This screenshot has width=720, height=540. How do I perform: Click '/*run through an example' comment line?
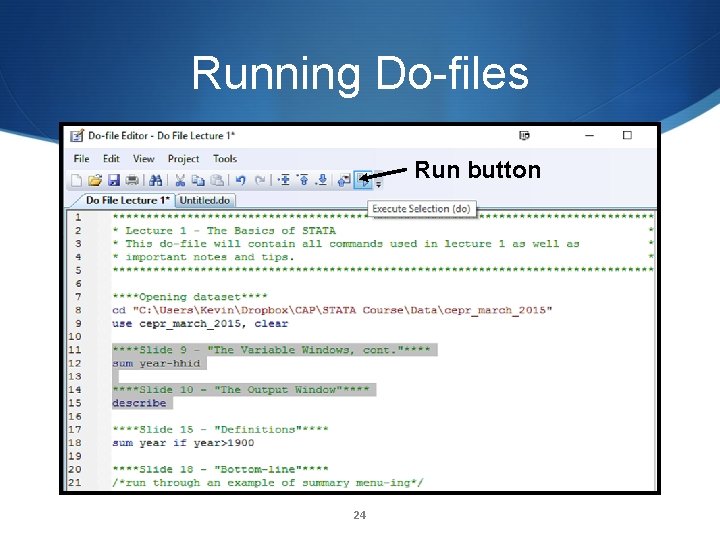click(268, 483)
